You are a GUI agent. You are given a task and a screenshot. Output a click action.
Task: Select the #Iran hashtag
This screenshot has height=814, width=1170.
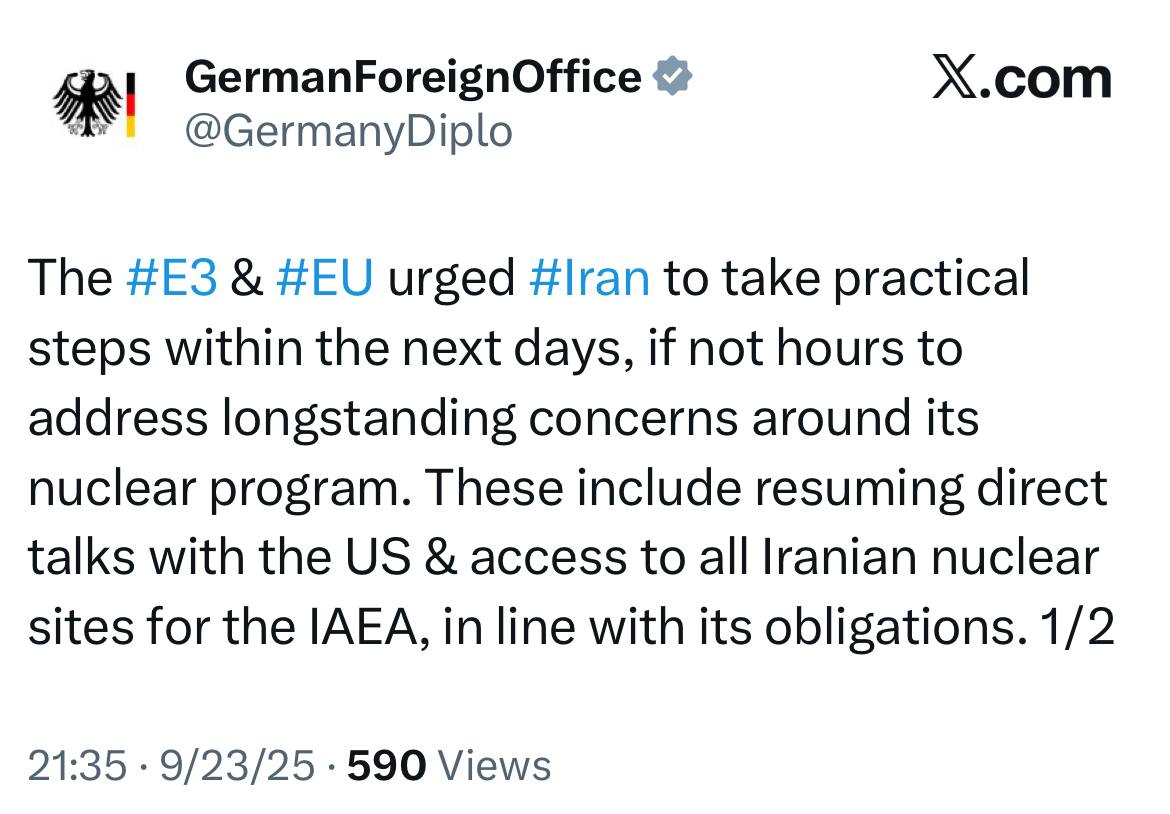pos(588,278)
